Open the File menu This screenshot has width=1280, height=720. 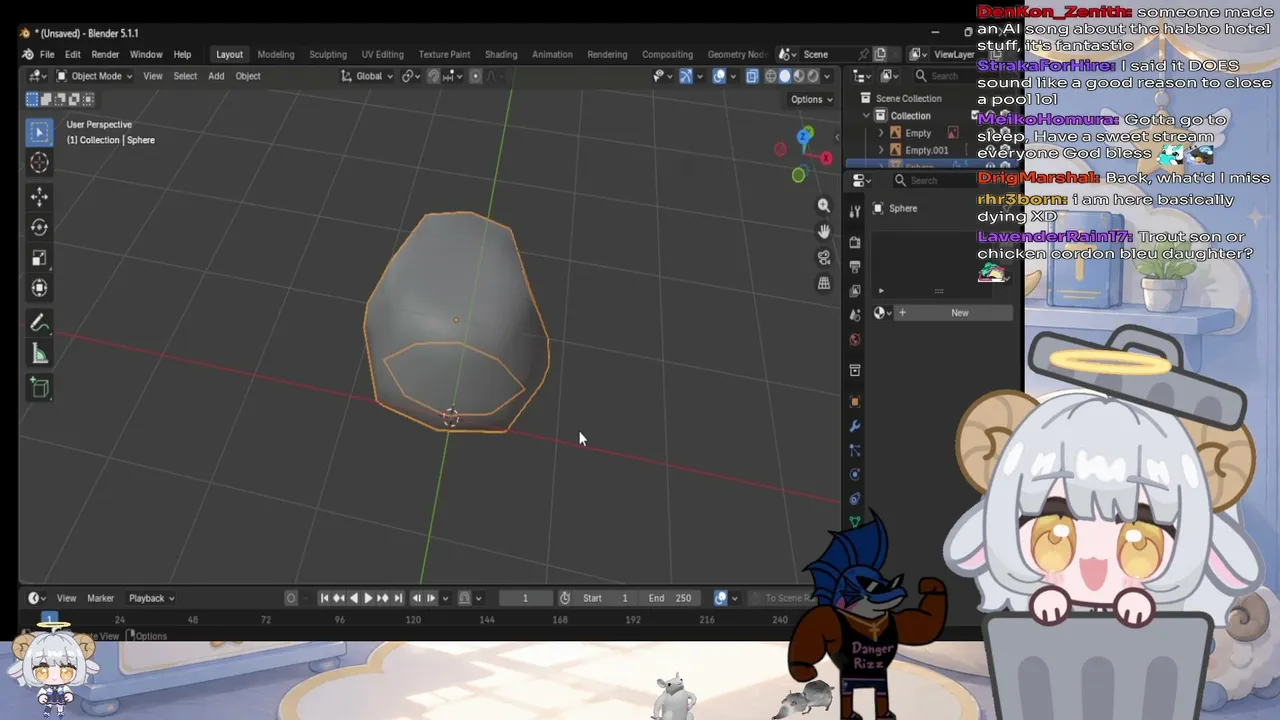(47, 54)
